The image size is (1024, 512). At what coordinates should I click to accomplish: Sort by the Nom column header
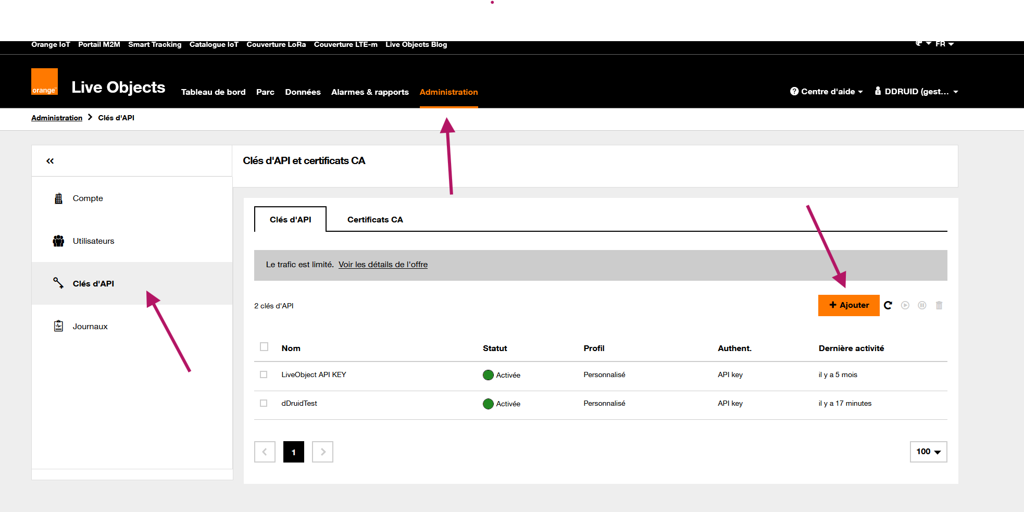coord(291,348)
